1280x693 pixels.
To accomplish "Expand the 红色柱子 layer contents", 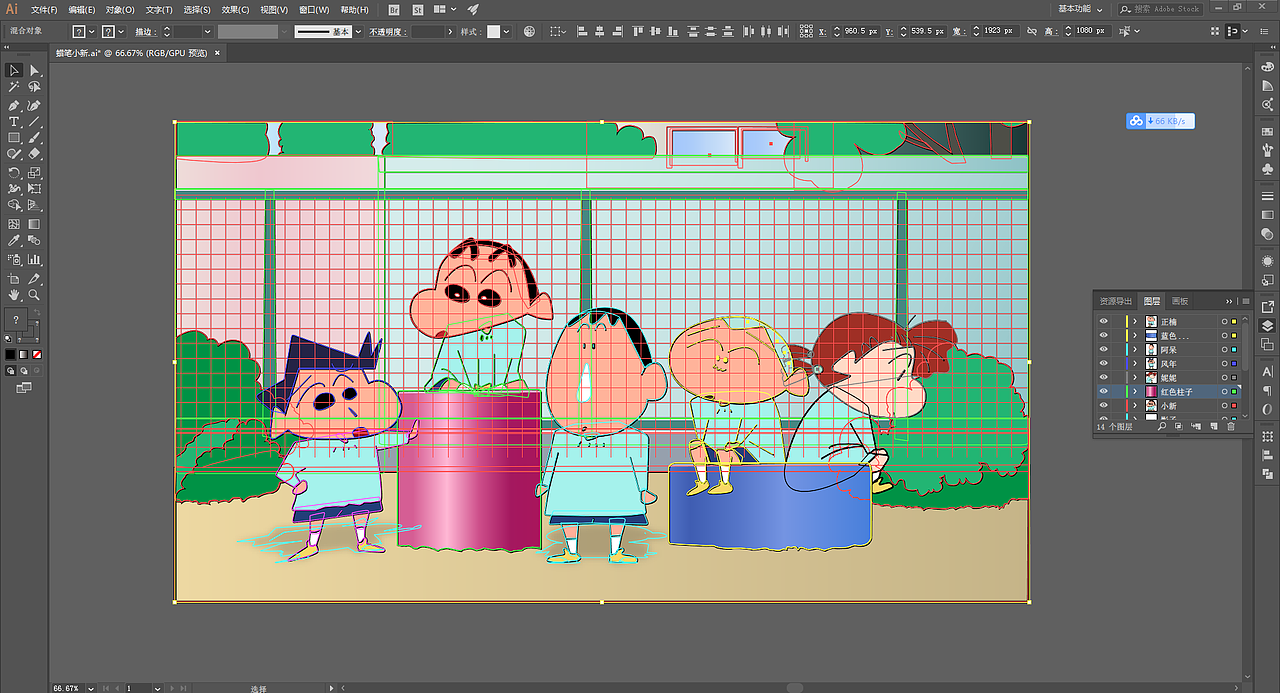I will click(x=1135, y=392).
